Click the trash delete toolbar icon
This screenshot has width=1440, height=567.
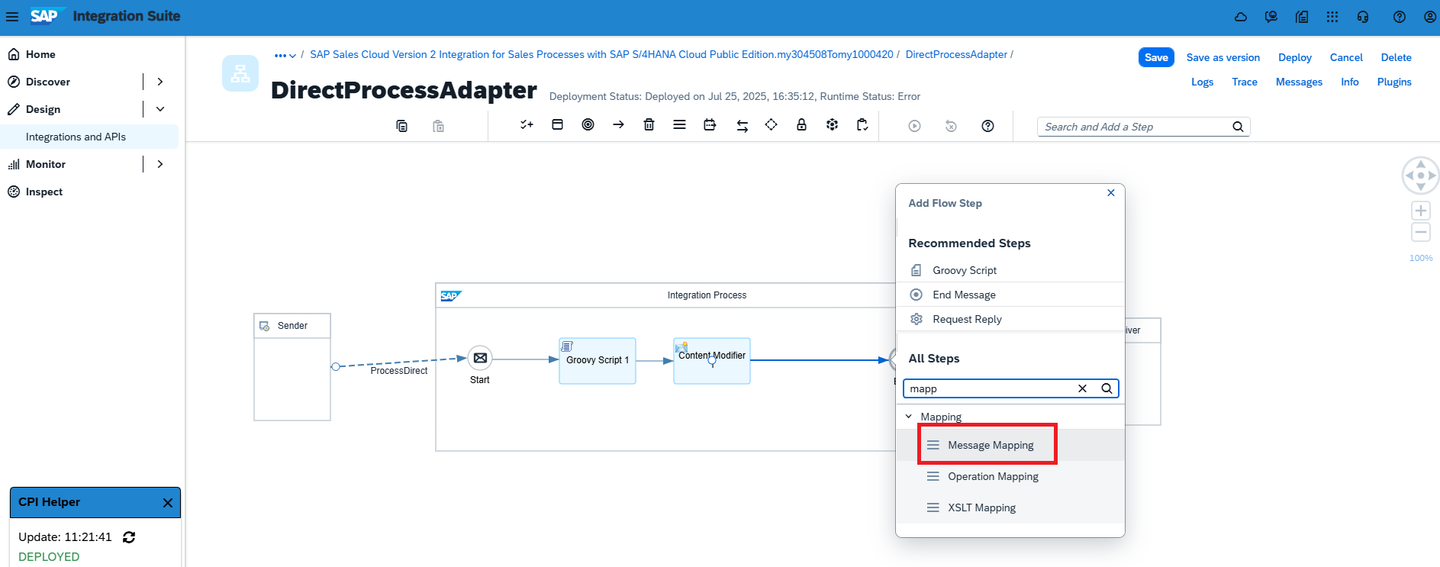649,125
